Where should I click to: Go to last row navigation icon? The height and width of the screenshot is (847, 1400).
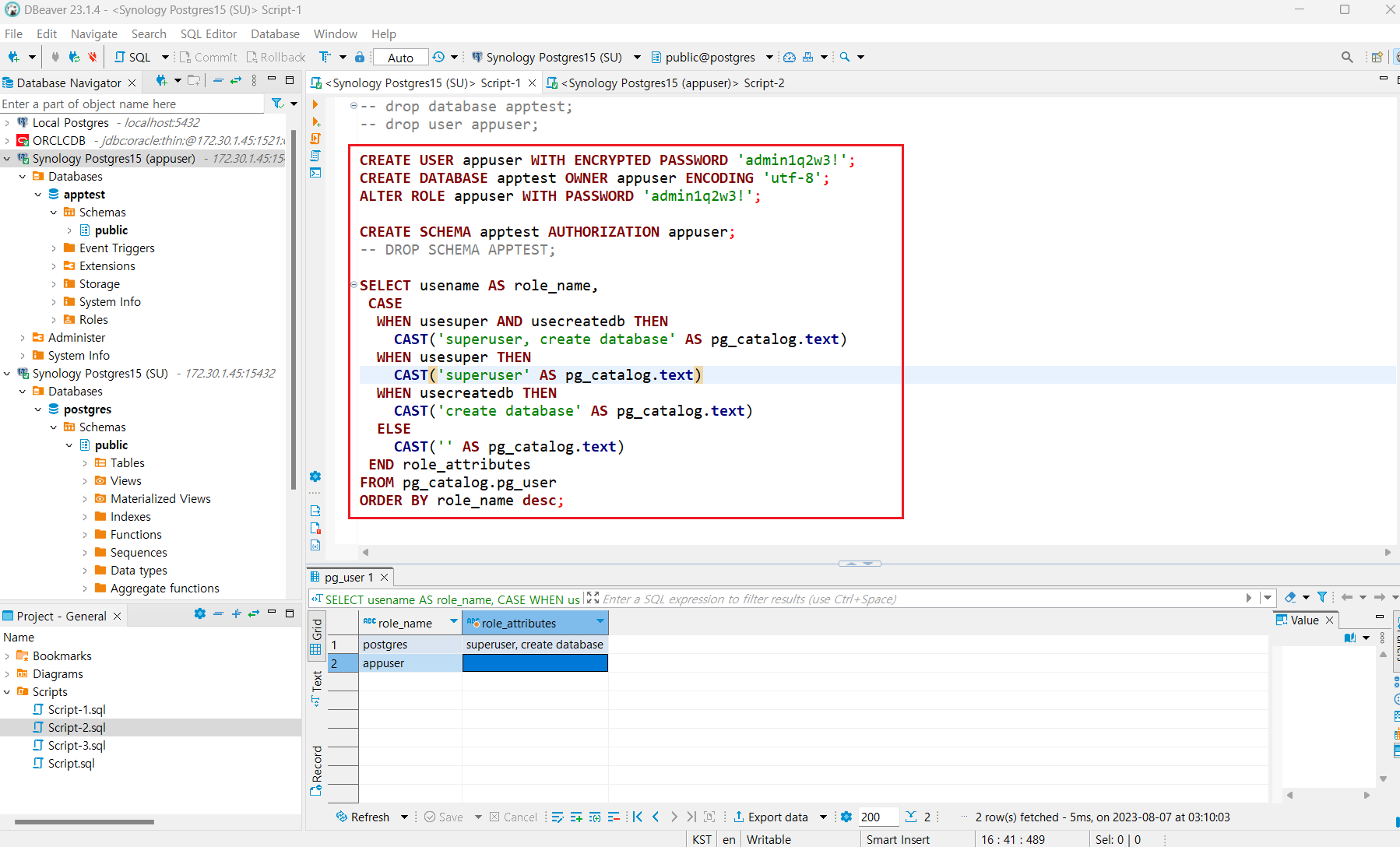coord(691,817)
